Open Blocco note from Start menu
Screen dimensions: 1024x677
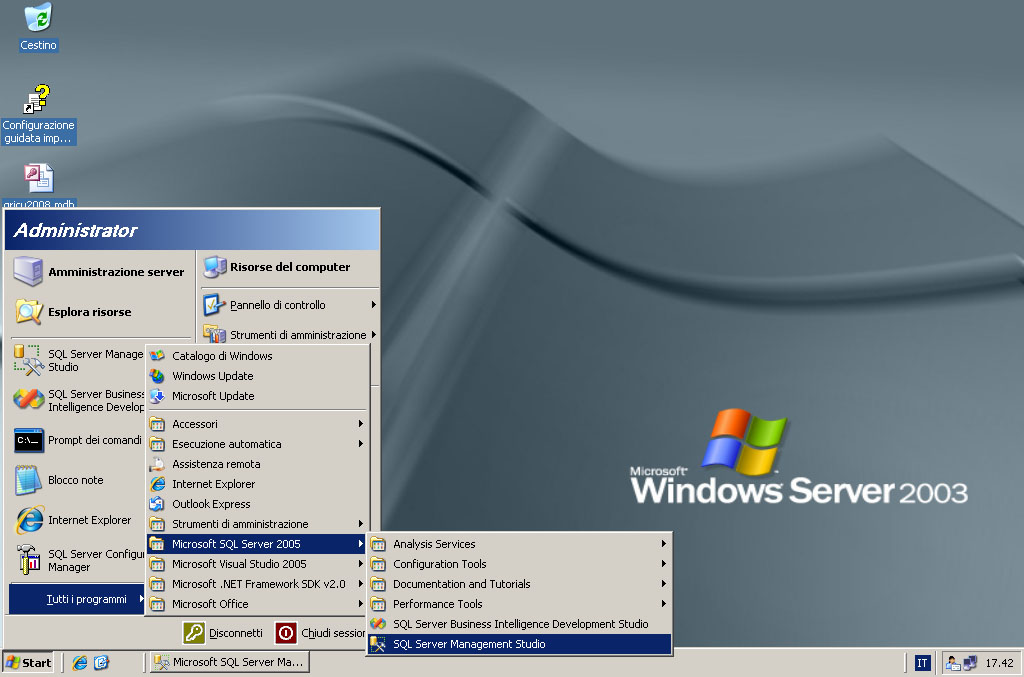click(75, 480)
